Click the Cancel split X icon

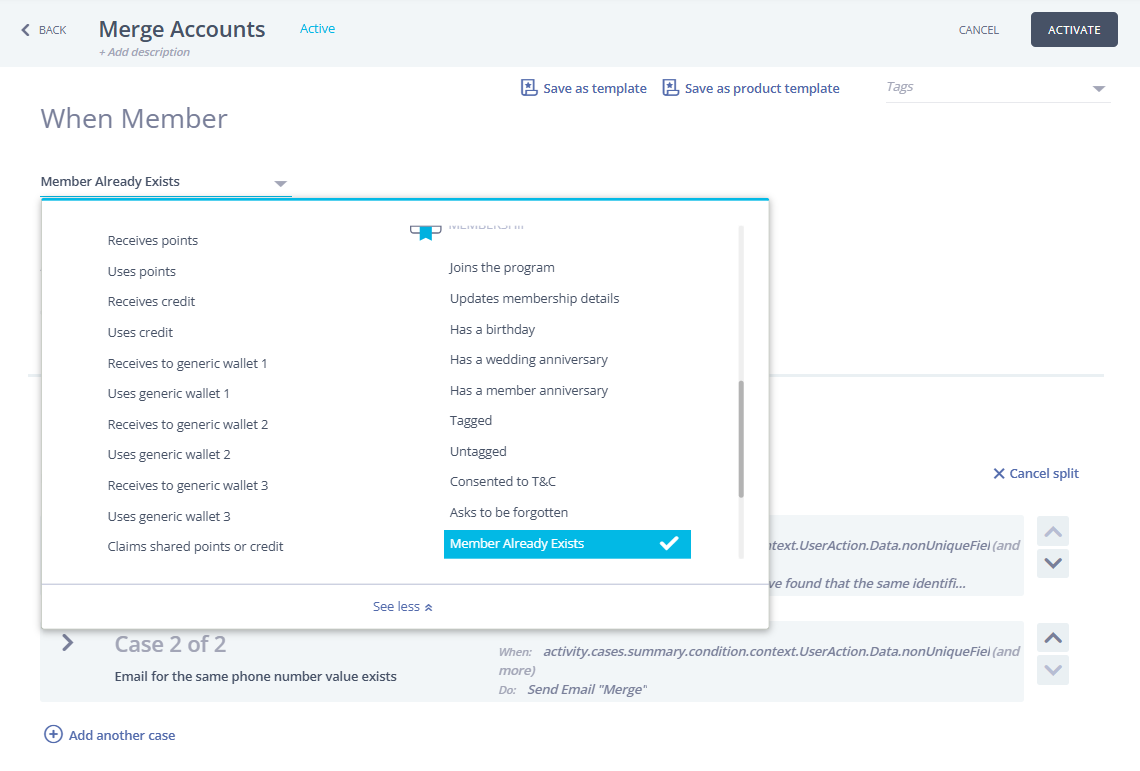(x=998, y=474)
